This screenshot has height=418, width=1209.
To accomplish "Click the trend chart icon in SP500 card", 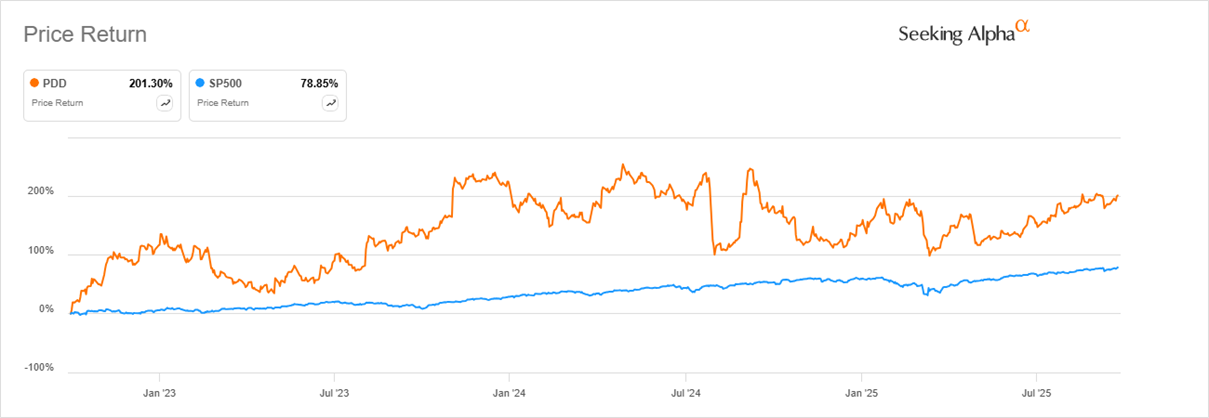I will [329, 102].
